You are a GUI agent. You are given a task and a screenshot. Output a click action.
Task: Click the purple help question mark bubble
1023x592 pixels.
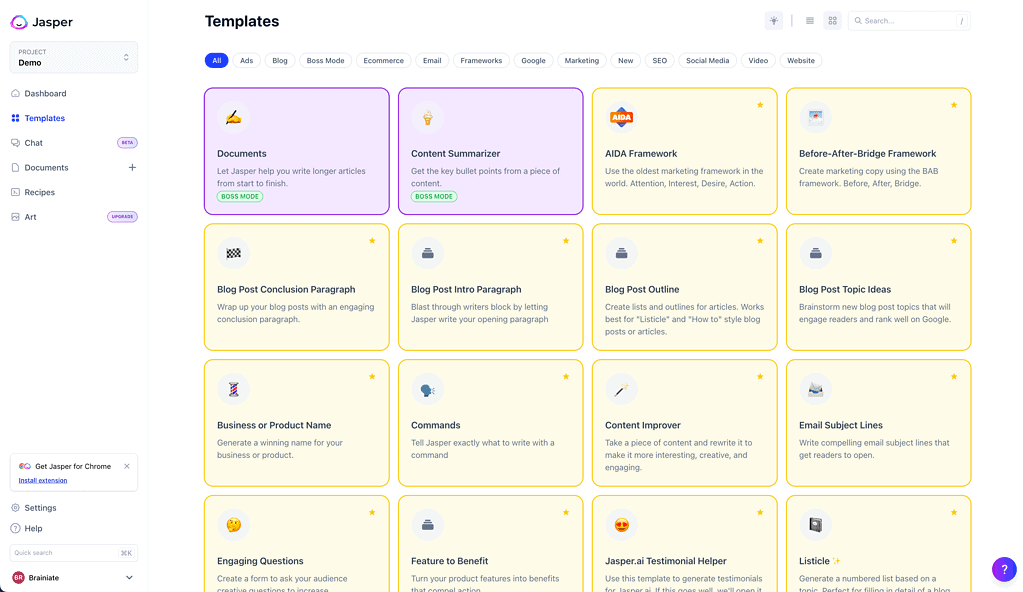1004,569
